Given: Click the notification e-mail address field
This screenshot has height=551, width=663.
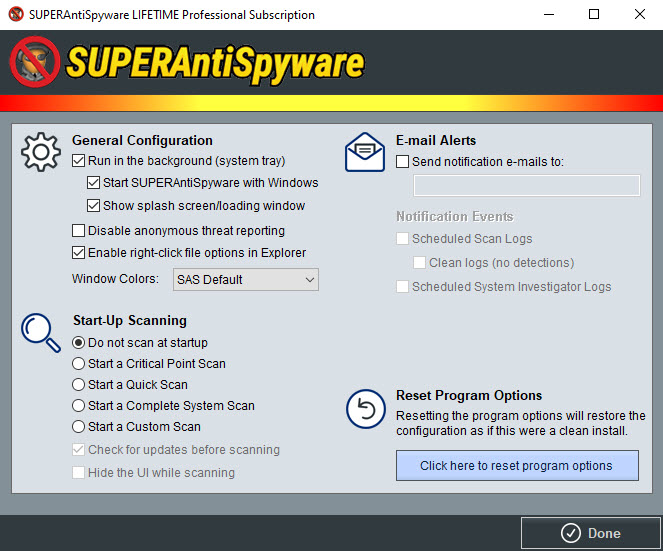Looking at the screenshot, I should point(527,185).
